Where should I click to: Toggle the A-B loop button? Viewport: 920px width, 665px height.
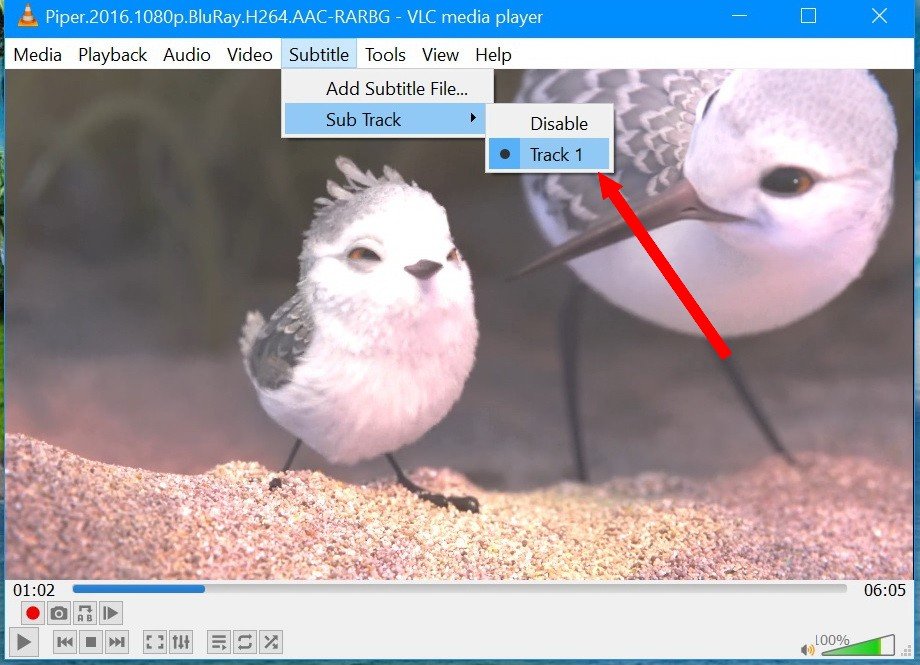click(84, 613)
